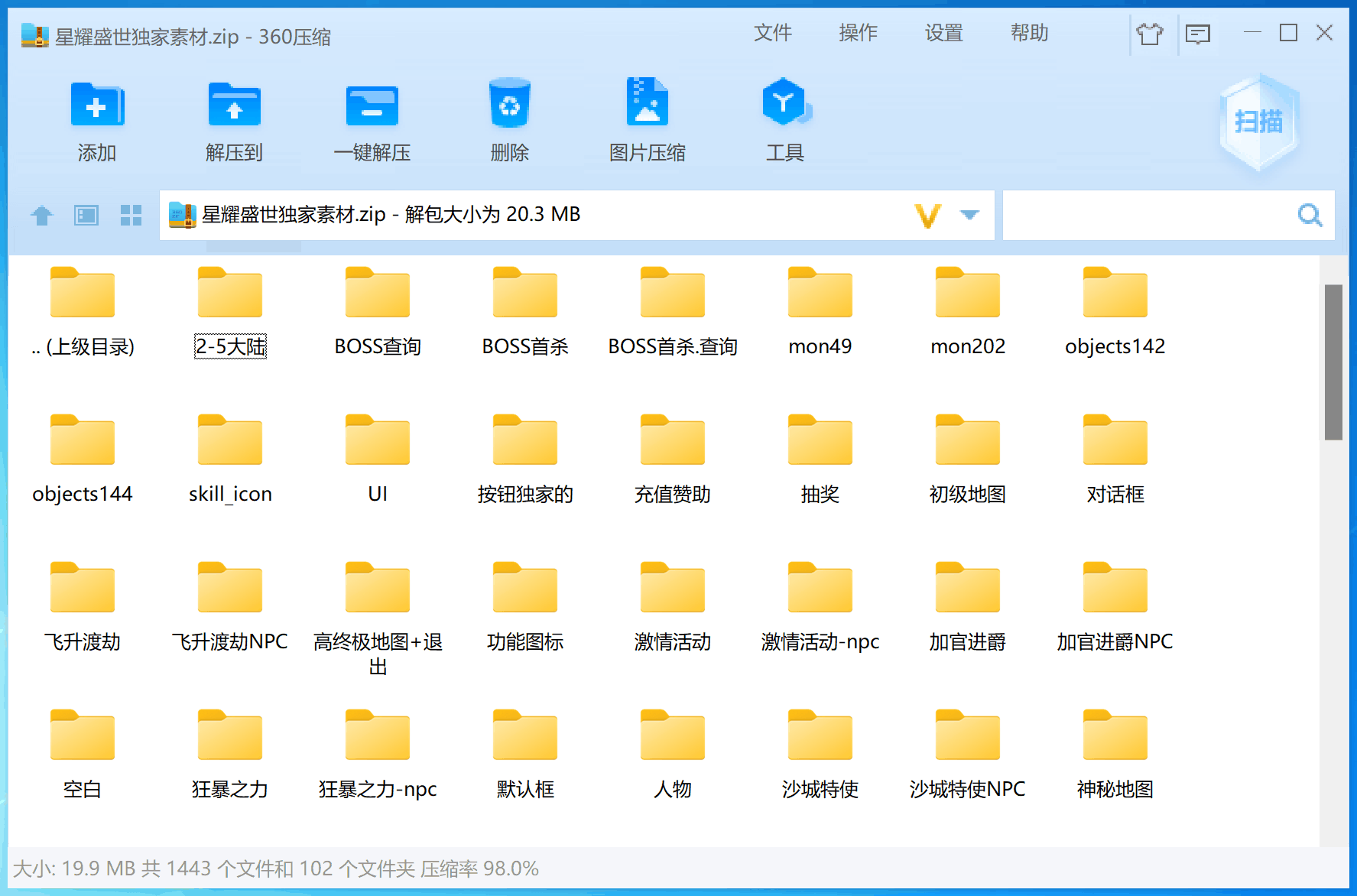Switch to small grid view mode
The height and width of the screenshot is (896, 1357).
point(131,215)
